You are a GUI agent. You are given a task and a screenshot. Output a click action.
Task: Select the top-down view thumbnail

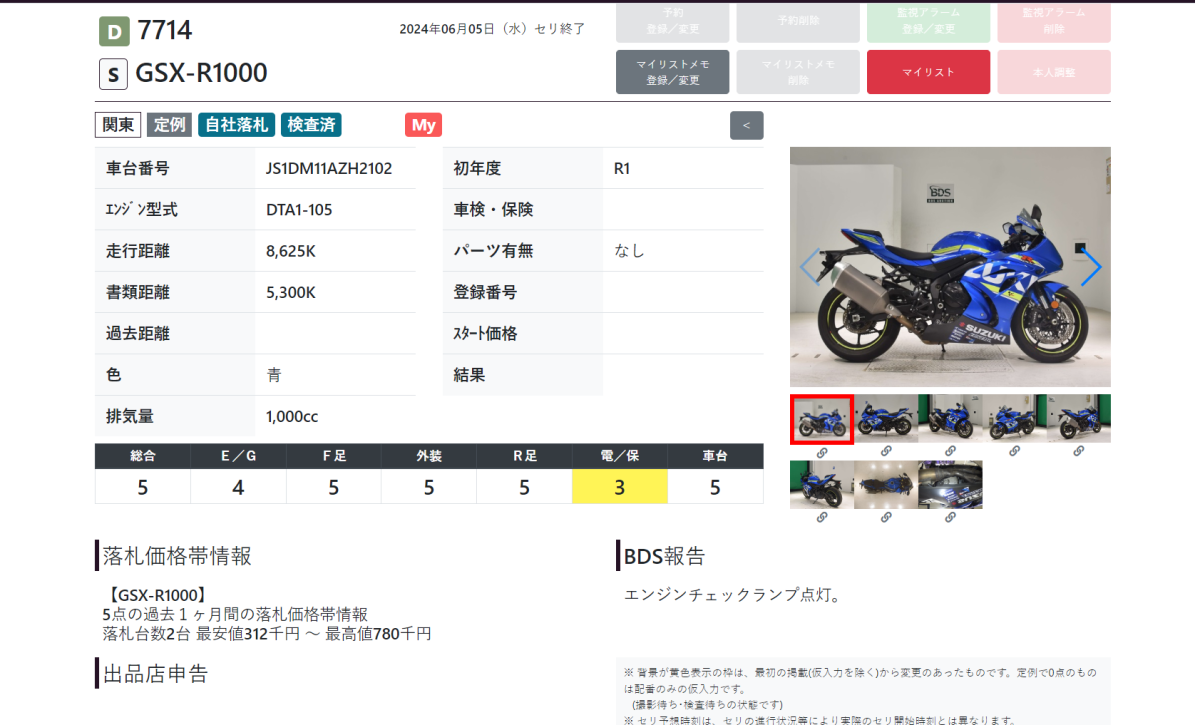[886, 484]
